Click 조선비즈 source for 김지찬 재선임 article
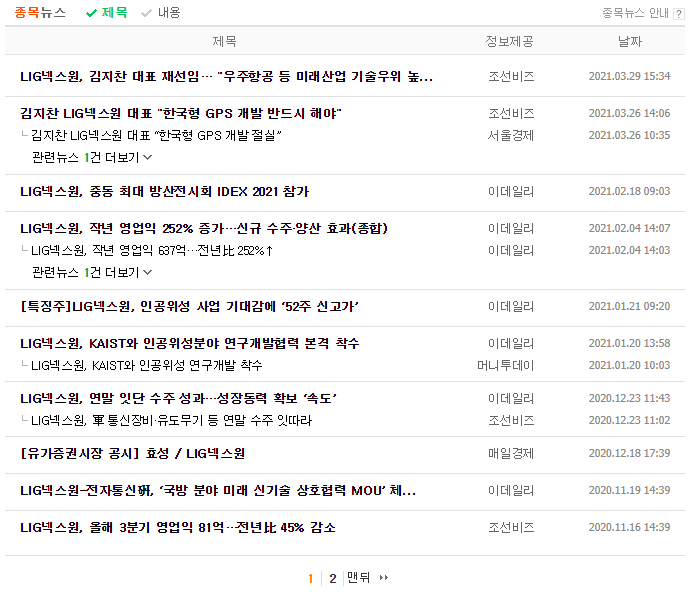 (511, 76)
